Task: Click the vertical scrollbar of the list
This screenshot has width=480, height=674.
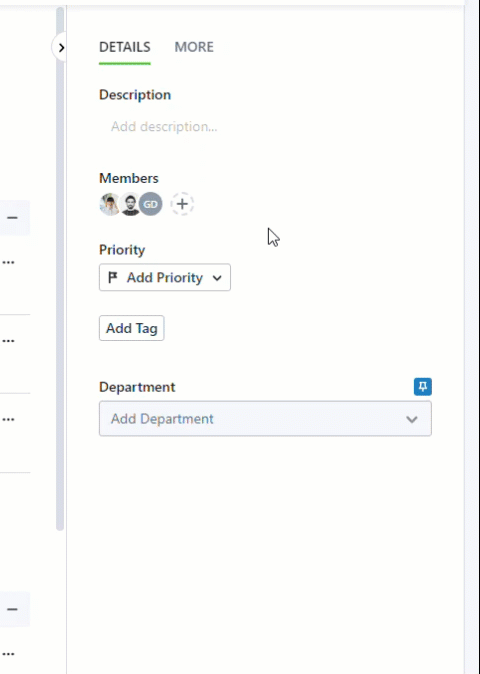Action: tap(60, 269)
